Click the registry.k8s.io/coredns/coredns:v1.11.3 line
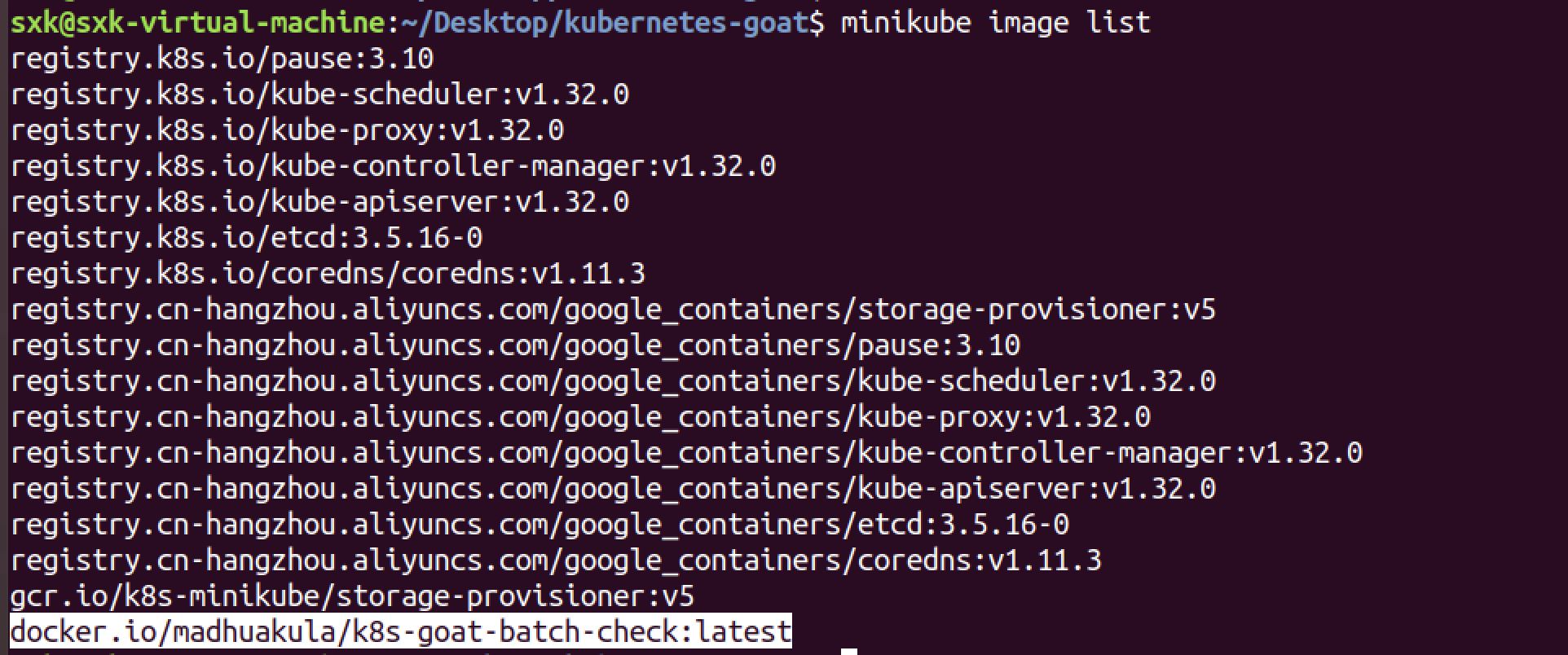The image size is (1568, 655). [x=328, y=274]
